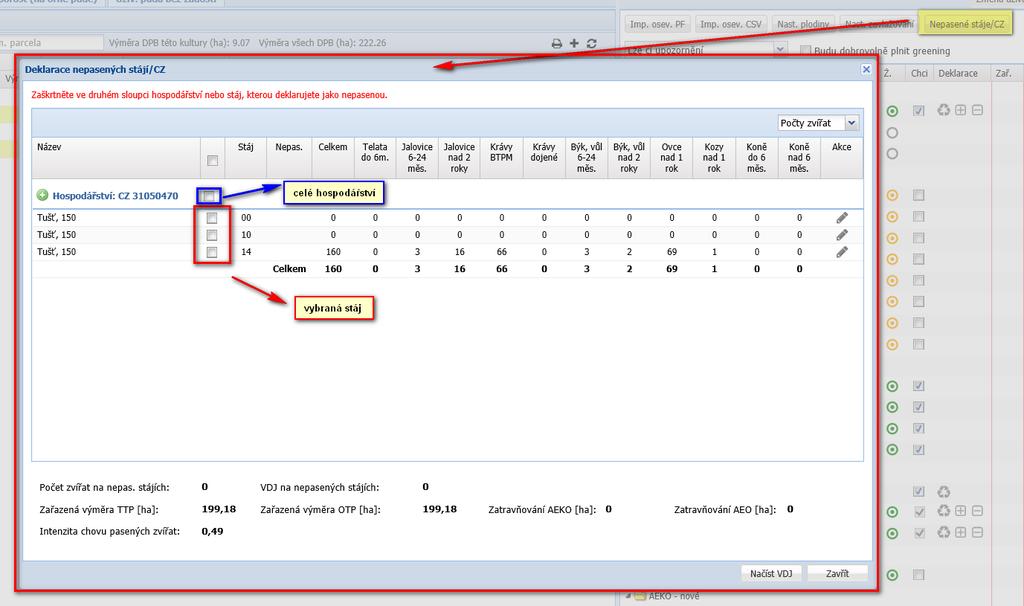Click the Nast. plodiny button

[x=803, y=24]
